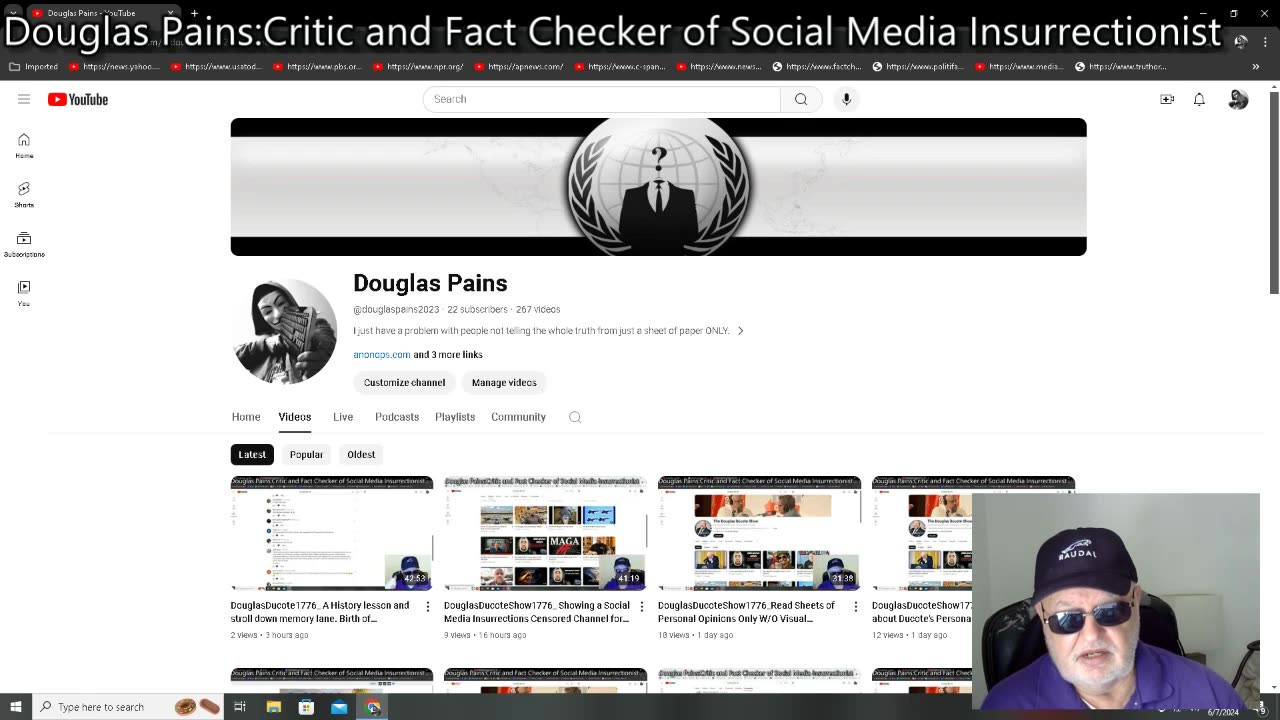Filter videos by Latest
1280x720 pixels.
252,454
